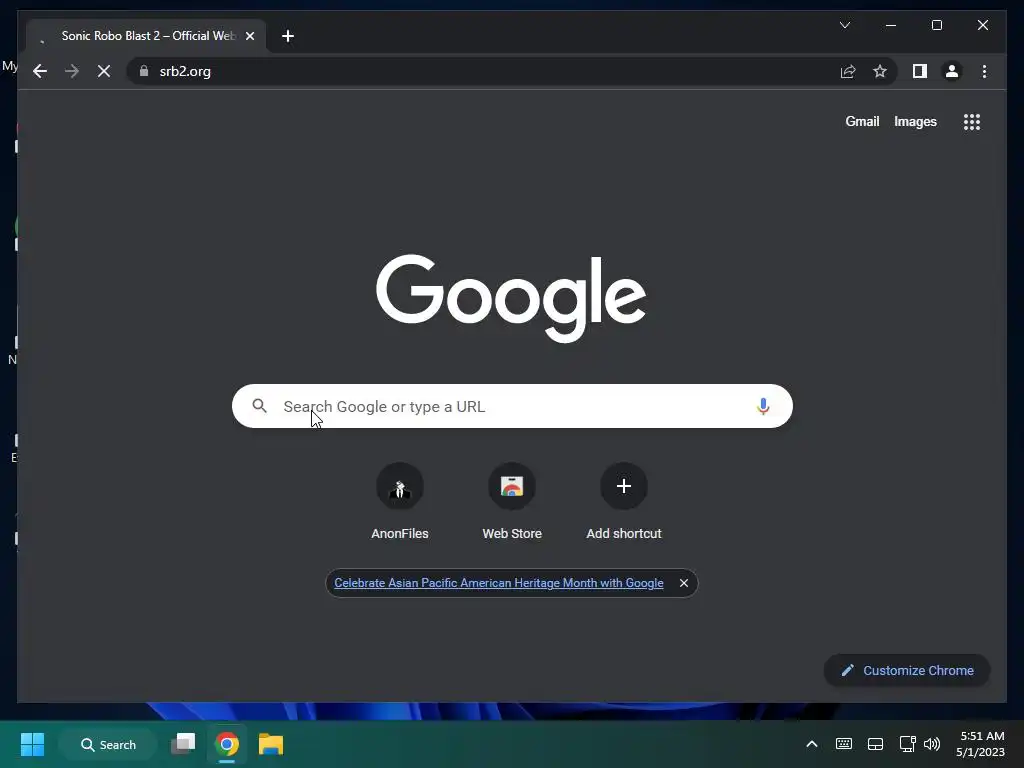Image resolution: width=1024 pixels, height=768 pixels.
Task: Open the Images link
Action: tap(915, 121)
